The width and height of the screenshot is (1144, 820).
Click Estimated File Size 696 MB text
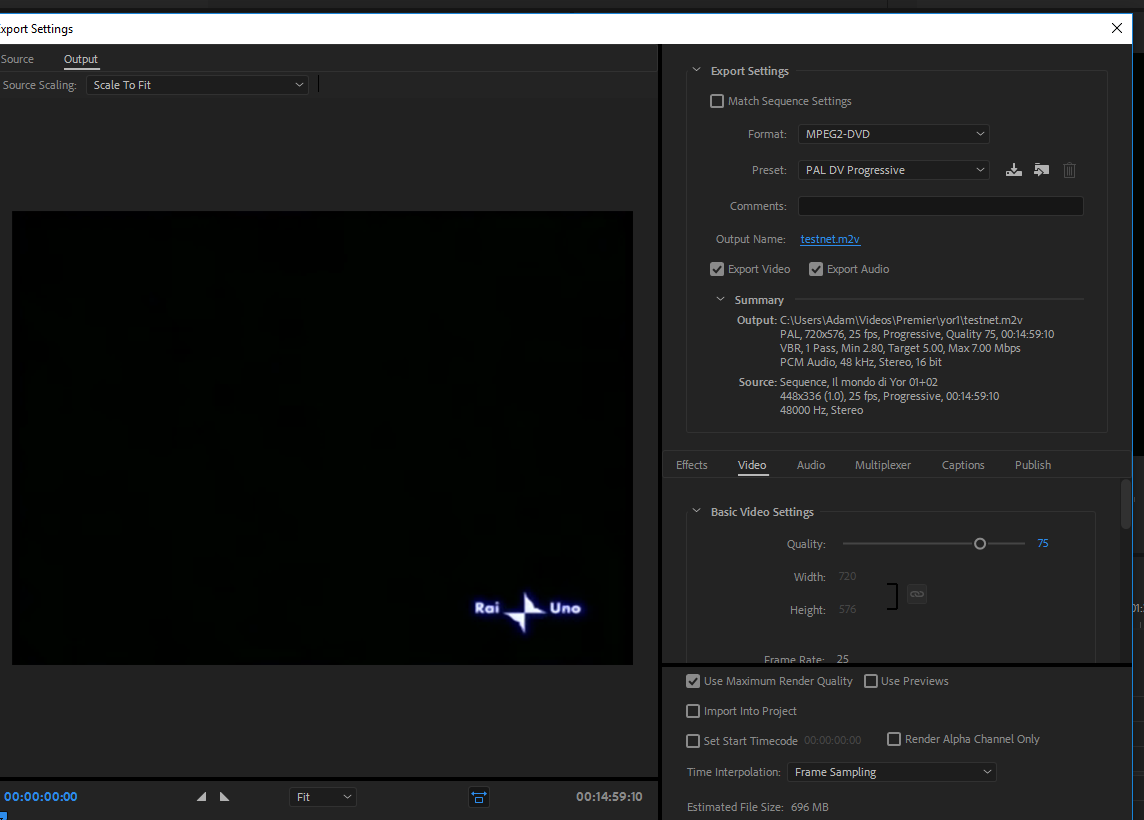tap(757, 807)
